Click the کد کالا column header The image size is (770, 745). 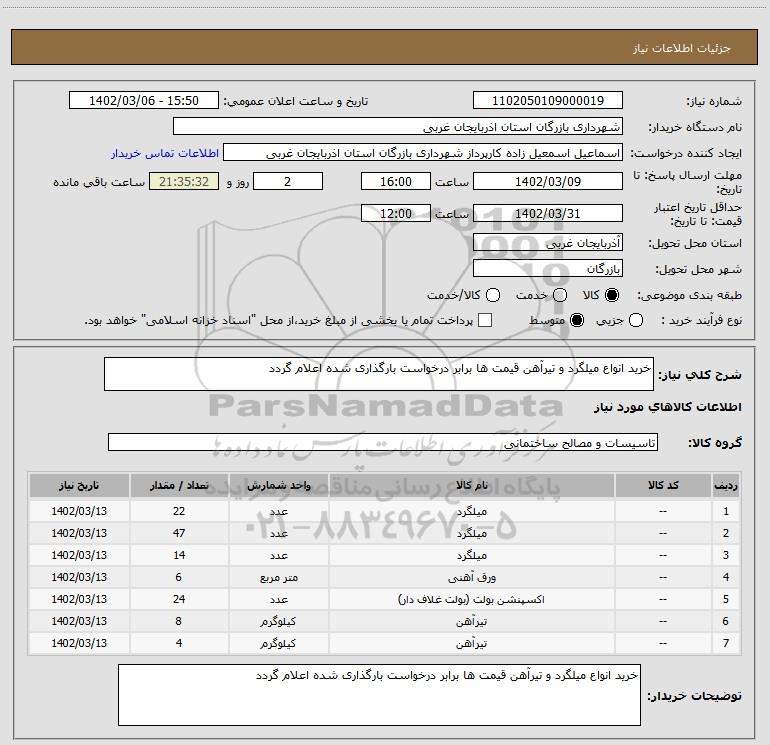point(663,485)
